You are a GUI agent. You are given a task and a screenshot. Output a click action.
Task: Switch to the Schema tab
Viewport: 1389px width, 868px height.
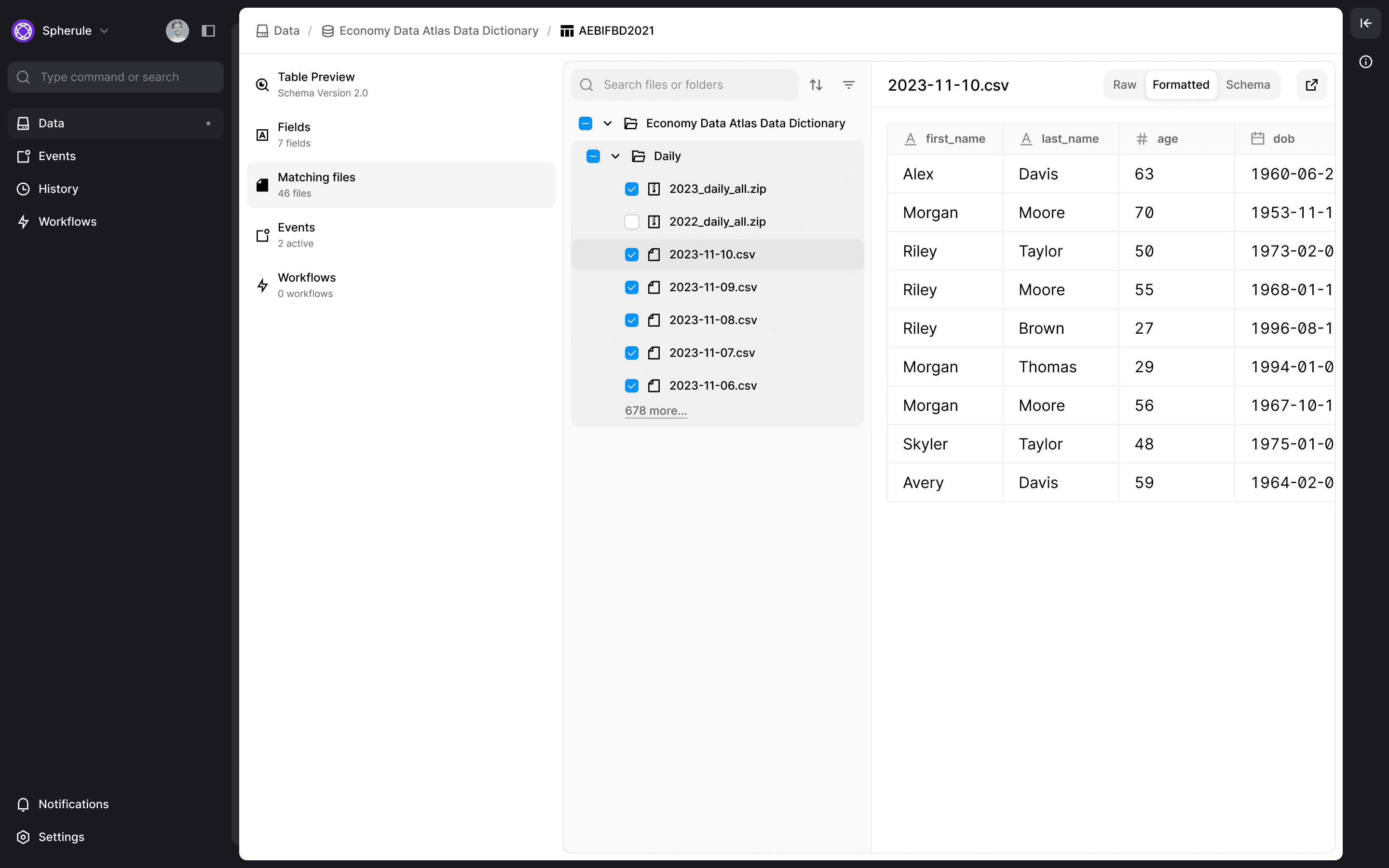pyautogui.click(x=1247, y=85)
